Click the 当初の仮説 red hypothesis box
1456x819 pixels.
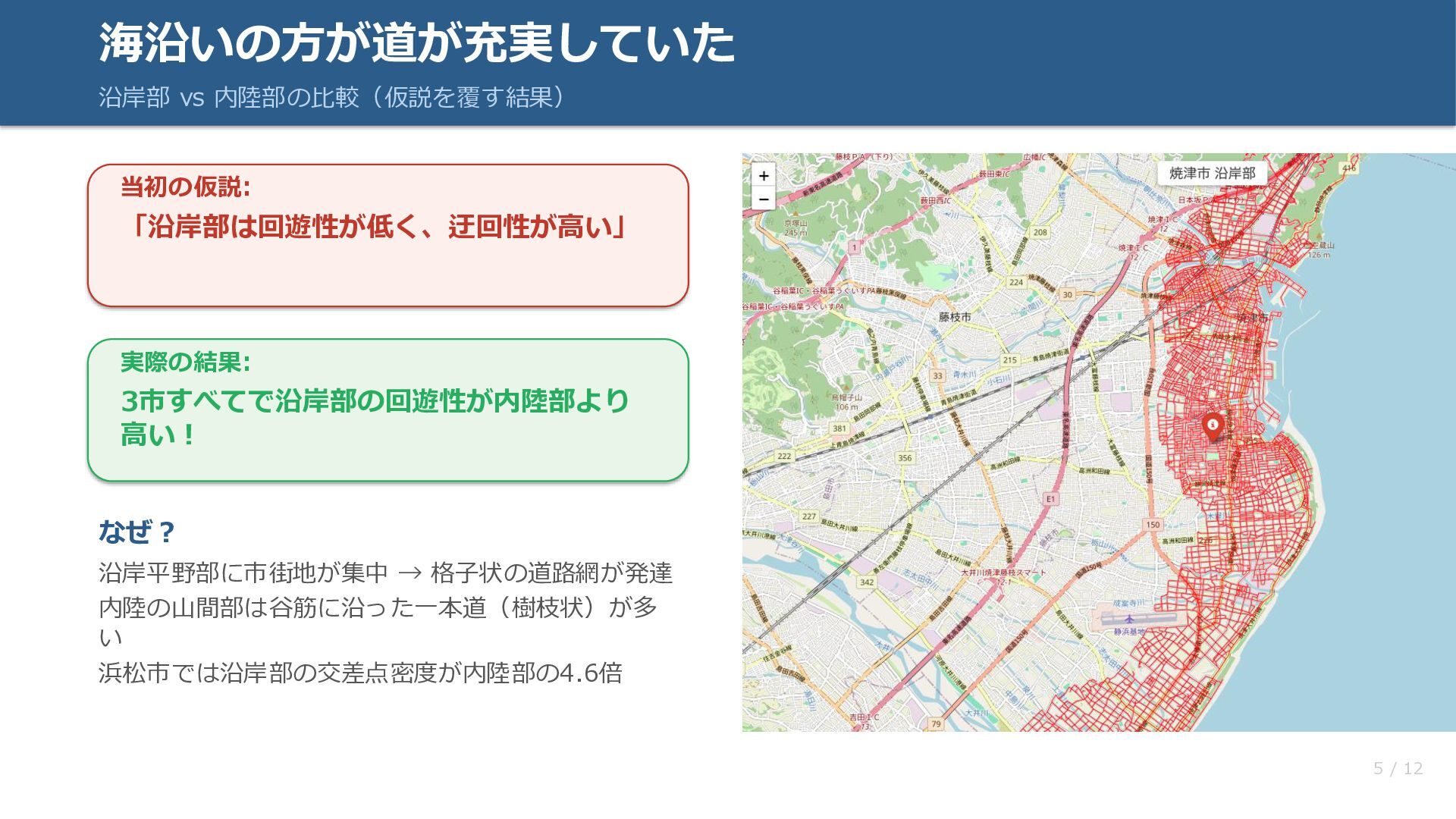pos(388,235)
